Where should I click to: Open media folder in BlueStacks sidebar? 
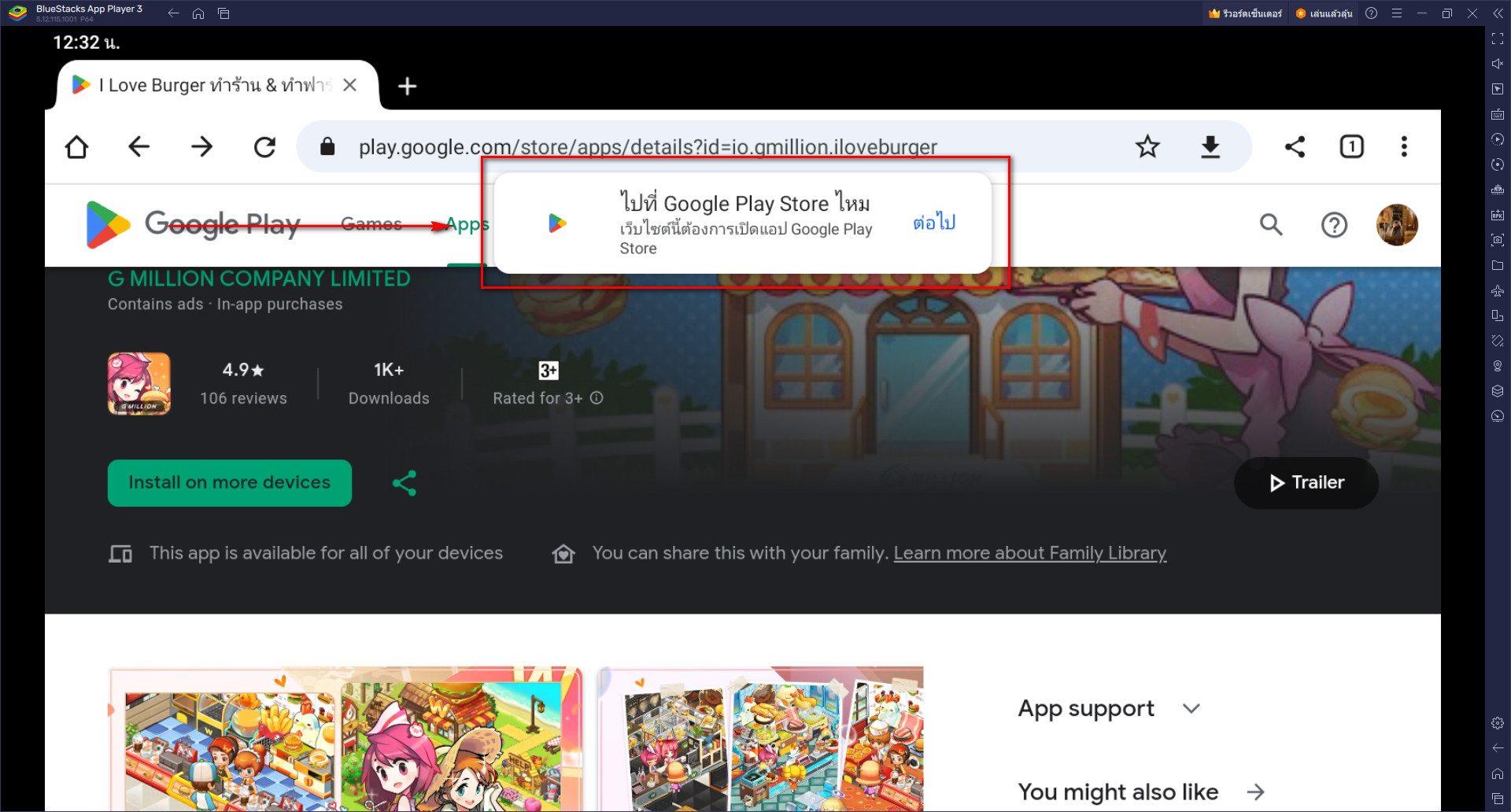1498,265
